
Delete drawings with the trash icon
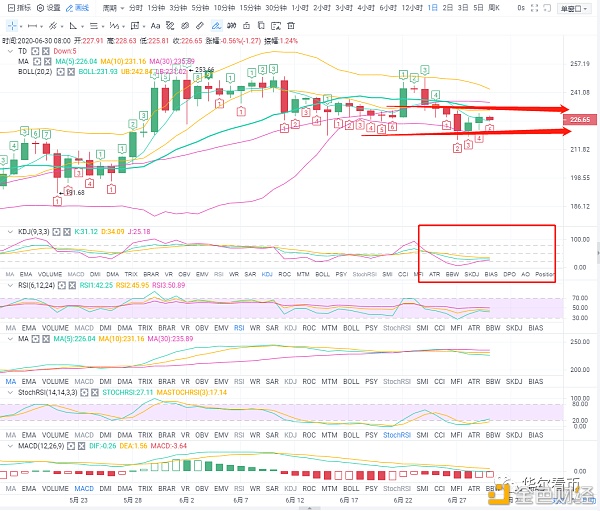coord(291,26)
